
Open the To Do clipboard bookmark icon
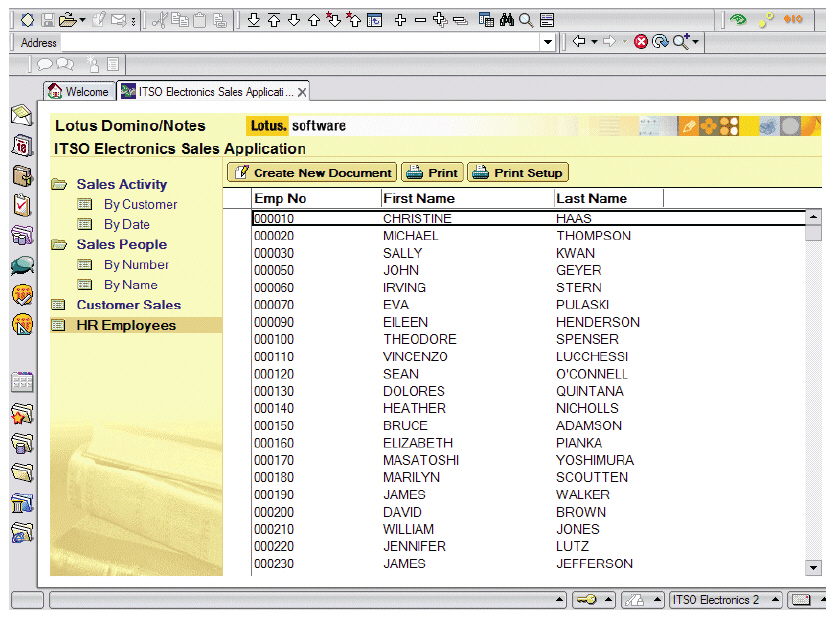click(22, 205)
